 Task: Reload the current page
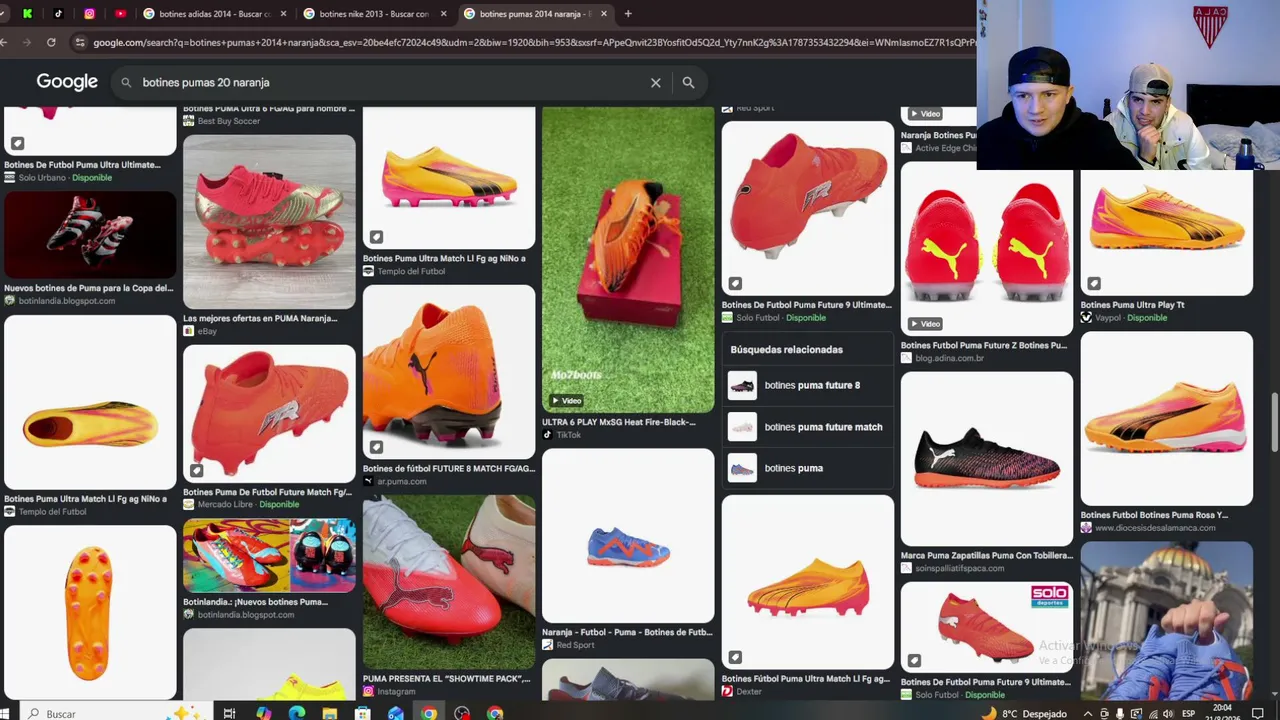pyautogui.click(x=51, y=42)
